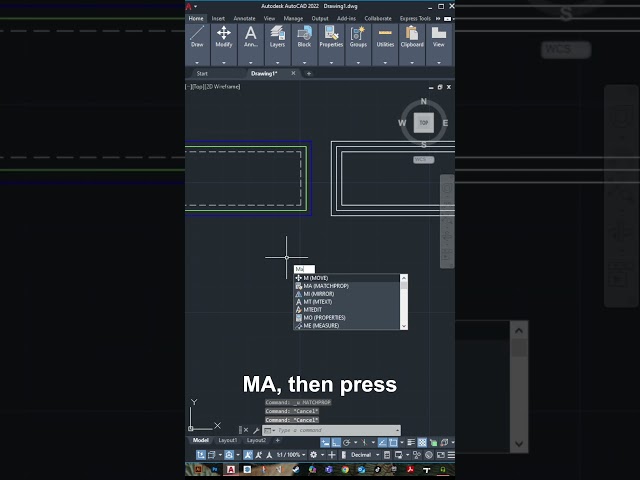Click the new drawing plus tab button
640x480 pixels.
pyautogui.click(x=309, y=73)
